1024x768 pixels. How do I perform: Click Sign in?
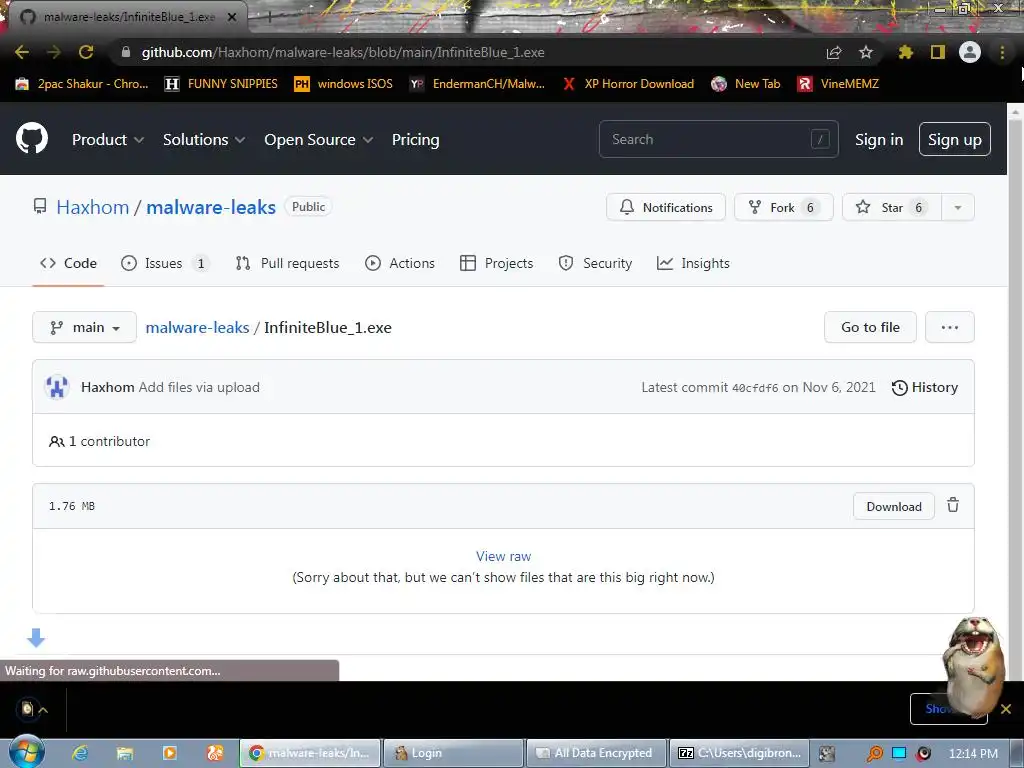(x=879, y=140)
